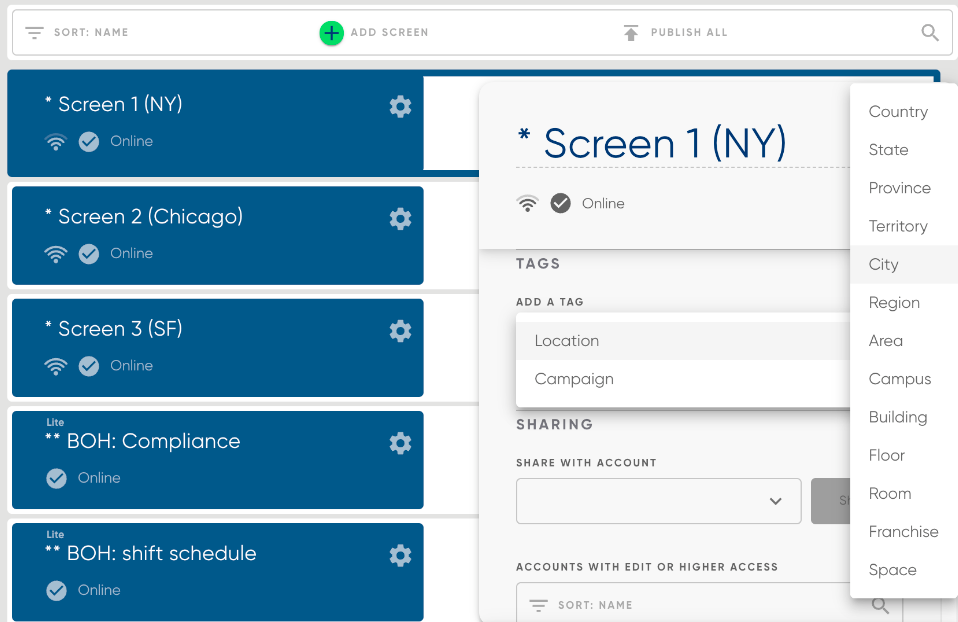Click the Publish All upload arrow icon
Screen dimensions: 958x622
pos(631,32)
